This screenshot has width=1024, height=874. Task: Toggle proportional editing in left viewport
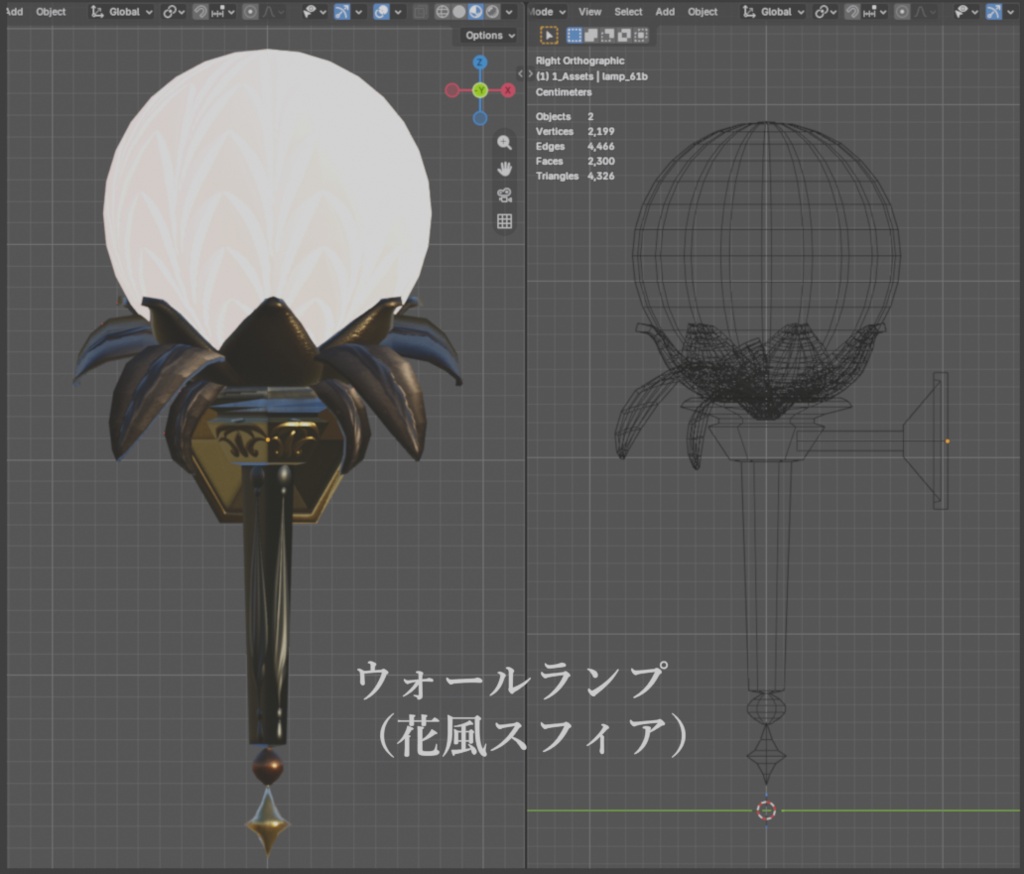[x=250, y=12]
